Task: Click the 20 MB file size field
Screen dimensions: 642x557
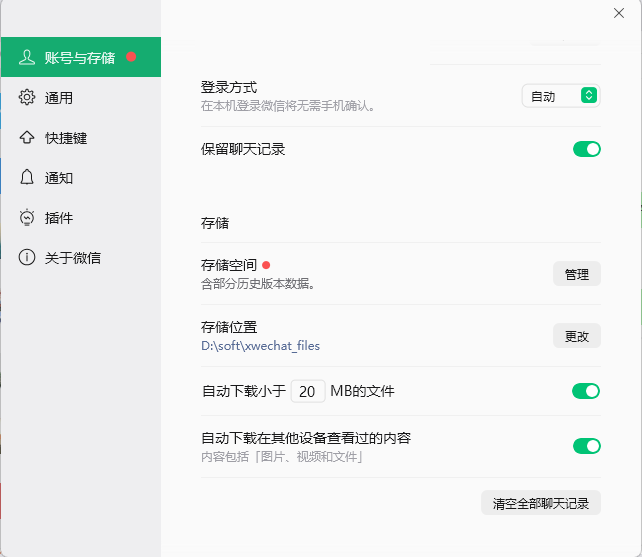Action: 308,391
